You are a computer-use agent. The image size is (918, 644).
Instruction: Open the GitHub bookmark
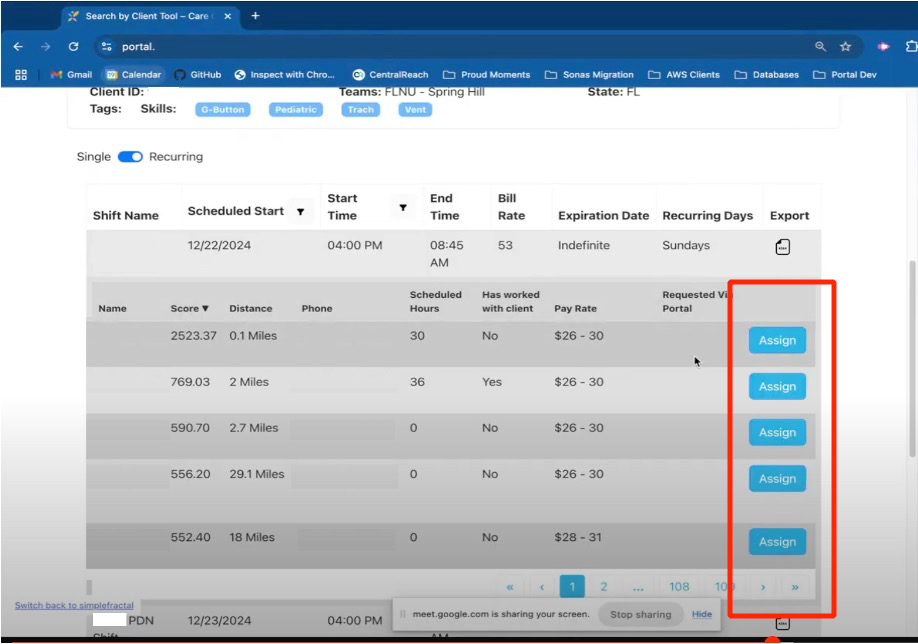click(197, 74)
